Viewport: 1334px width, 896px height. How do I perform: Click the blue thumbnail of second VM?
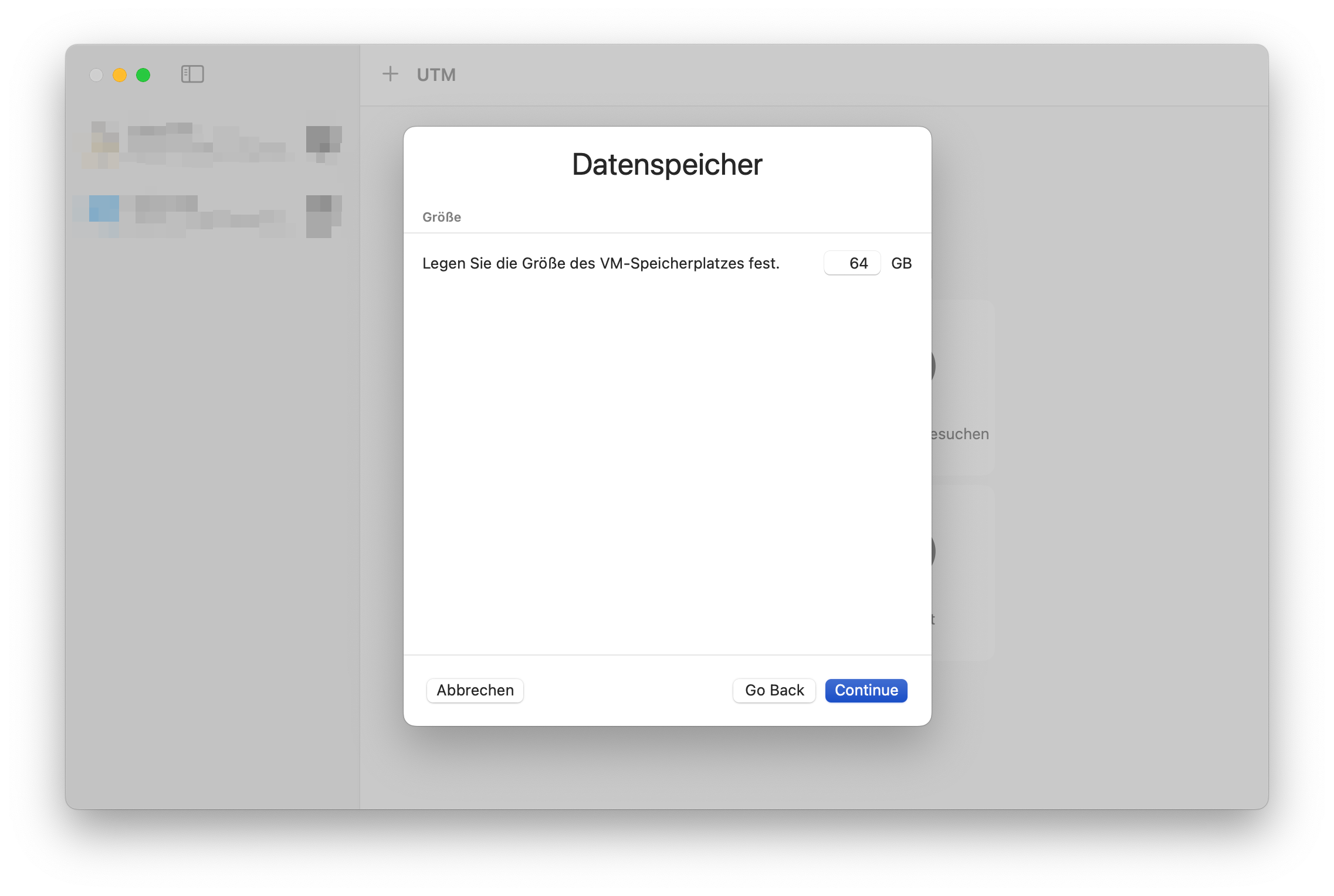104,209
